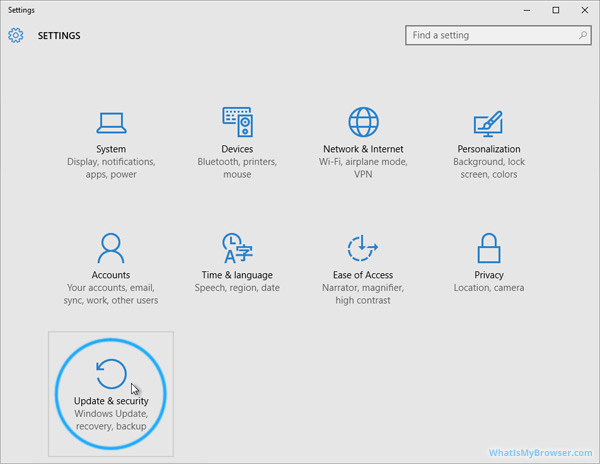Open the Privacy padlock icon

tap(489, 248)
